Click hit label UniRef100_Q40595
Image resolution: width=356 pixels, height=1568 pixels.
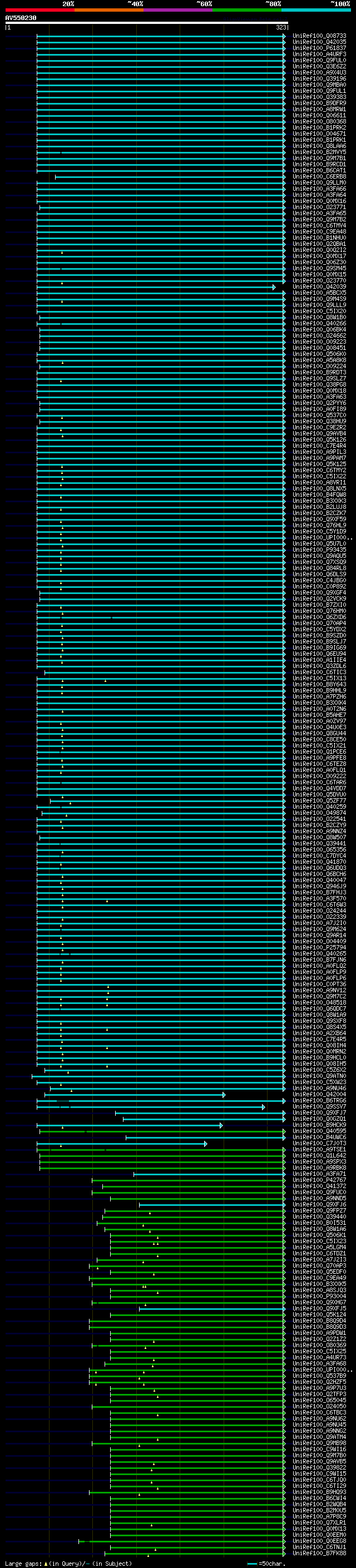pyautogui.click(x=319, y=1131)
